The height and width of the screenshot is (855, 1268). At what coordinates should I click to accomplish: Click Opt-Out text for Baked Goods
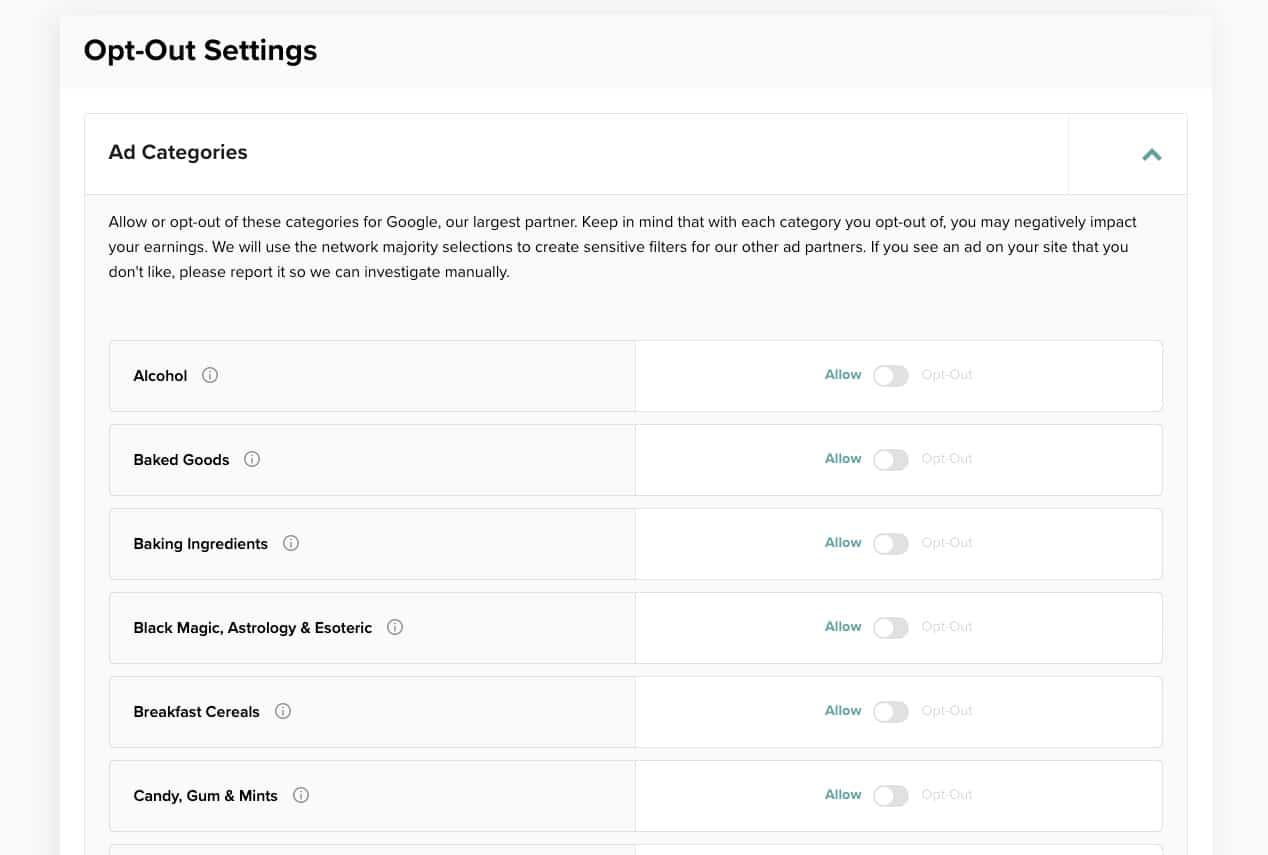tap(946, 458)
